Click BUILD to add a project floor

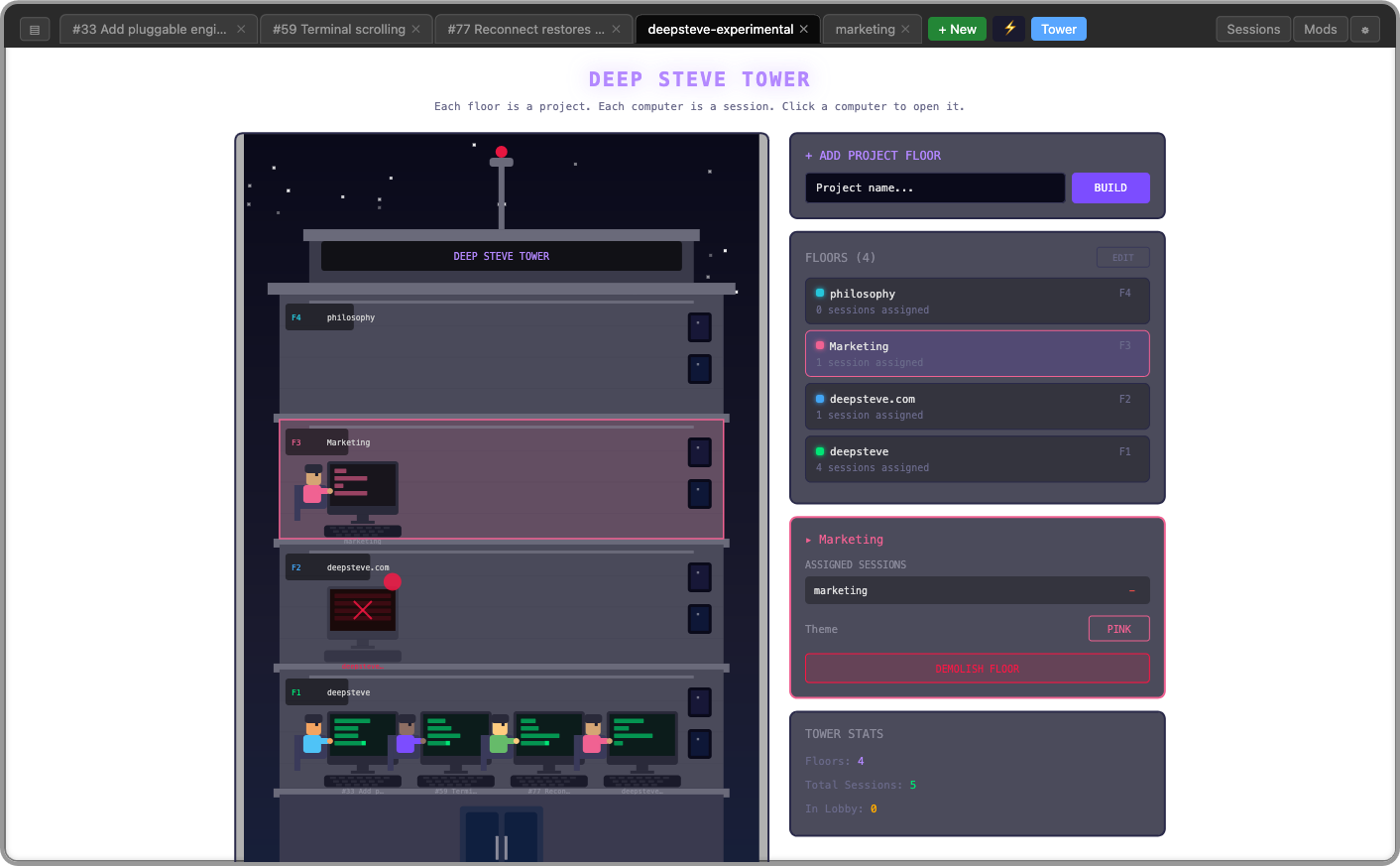tap(1109, 187)
